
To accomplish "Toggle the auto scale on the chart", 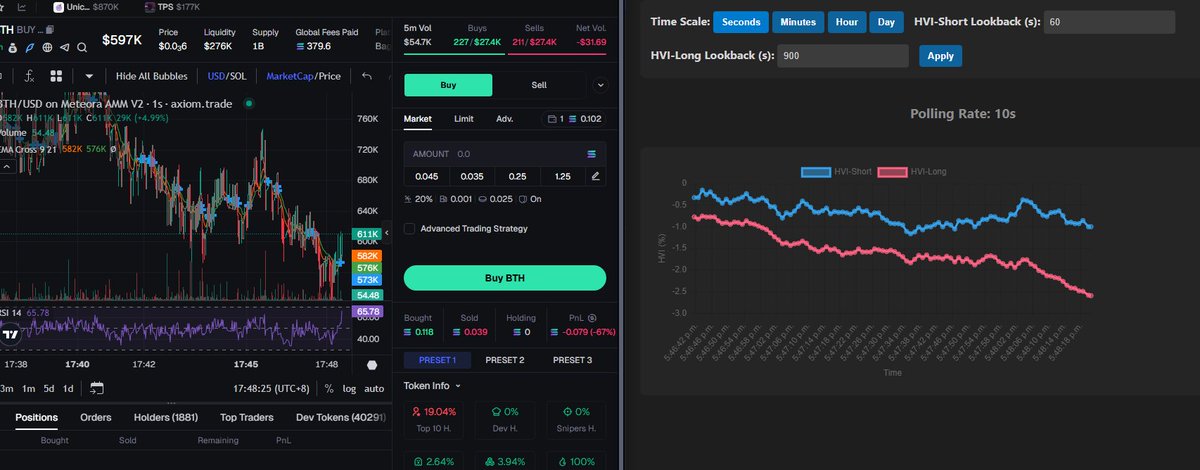I will point(374,388).
